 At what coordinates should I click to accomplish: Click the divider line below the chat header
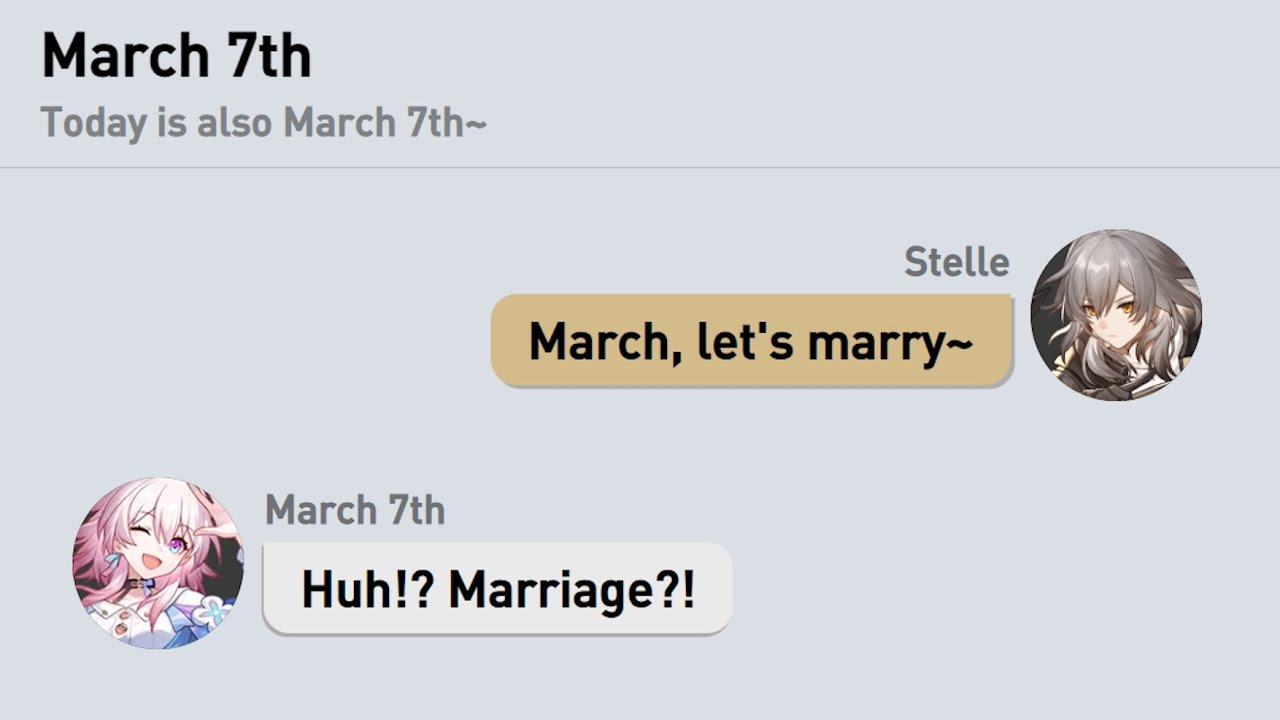pos(640,167)
